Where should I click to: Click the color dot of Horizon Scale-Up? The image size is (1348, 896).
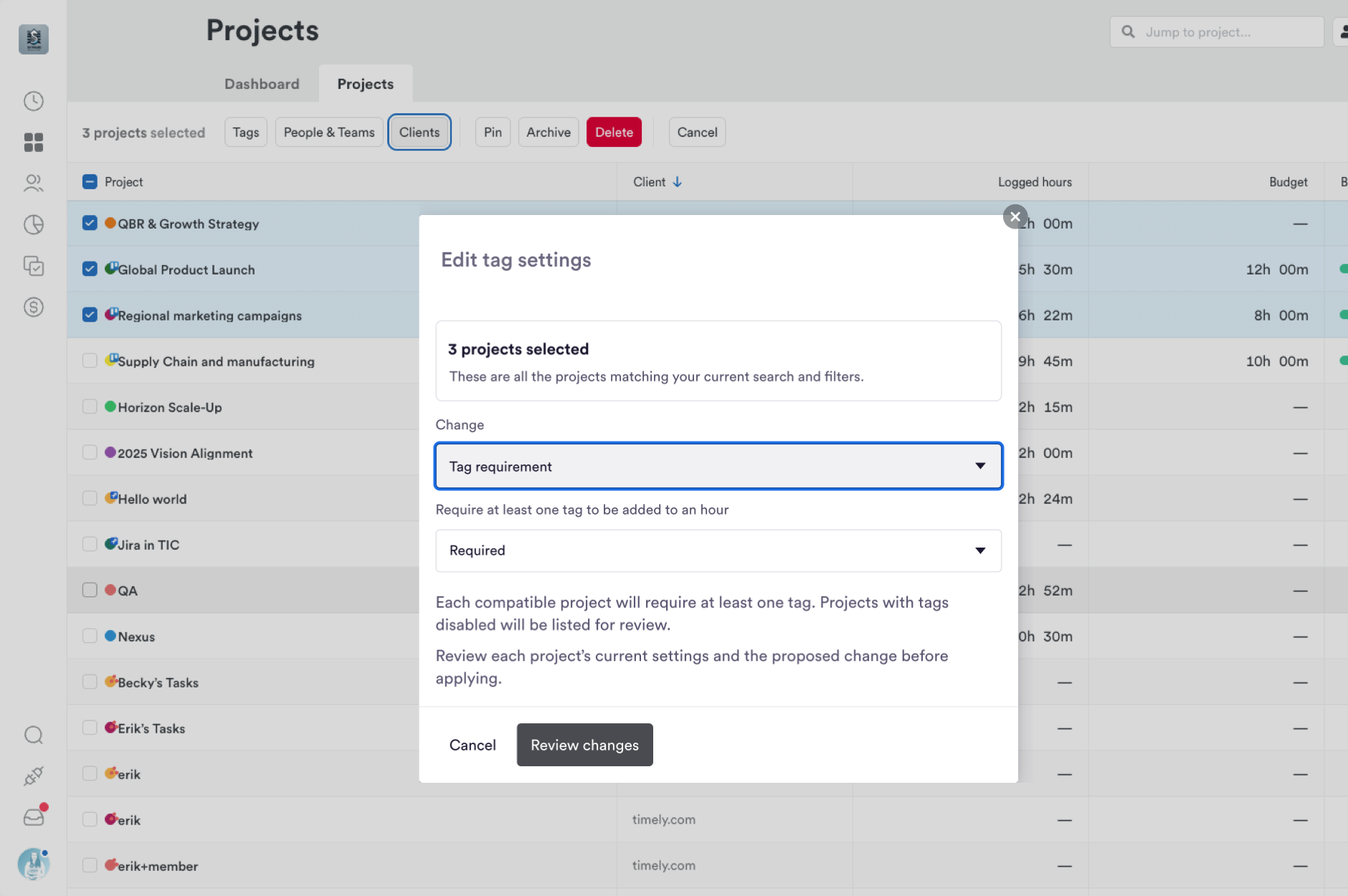[110, 406]
